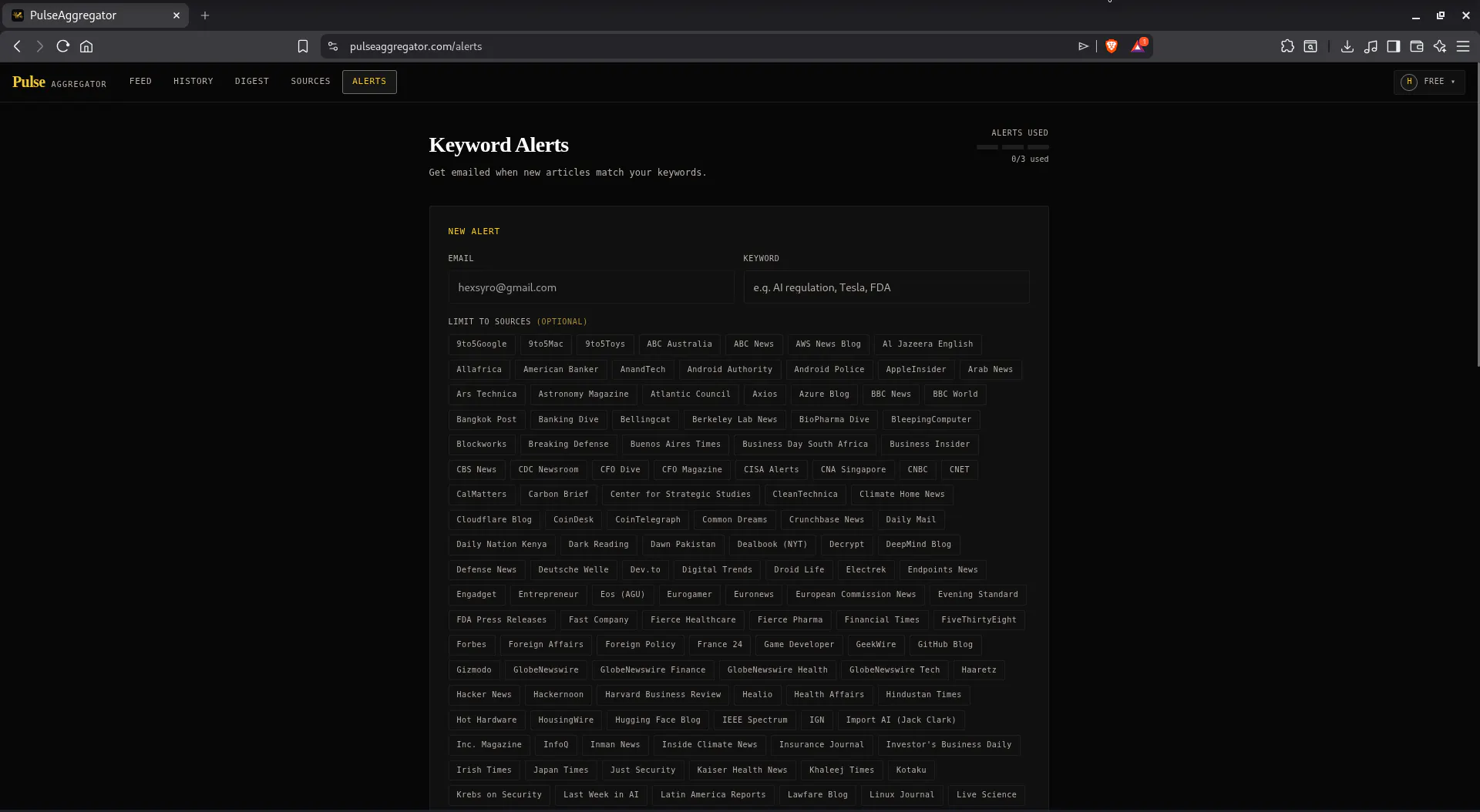Toggle the browser sidebar panel icon
This screenshot has height=812, width=1480.
tap(1393, 46)
